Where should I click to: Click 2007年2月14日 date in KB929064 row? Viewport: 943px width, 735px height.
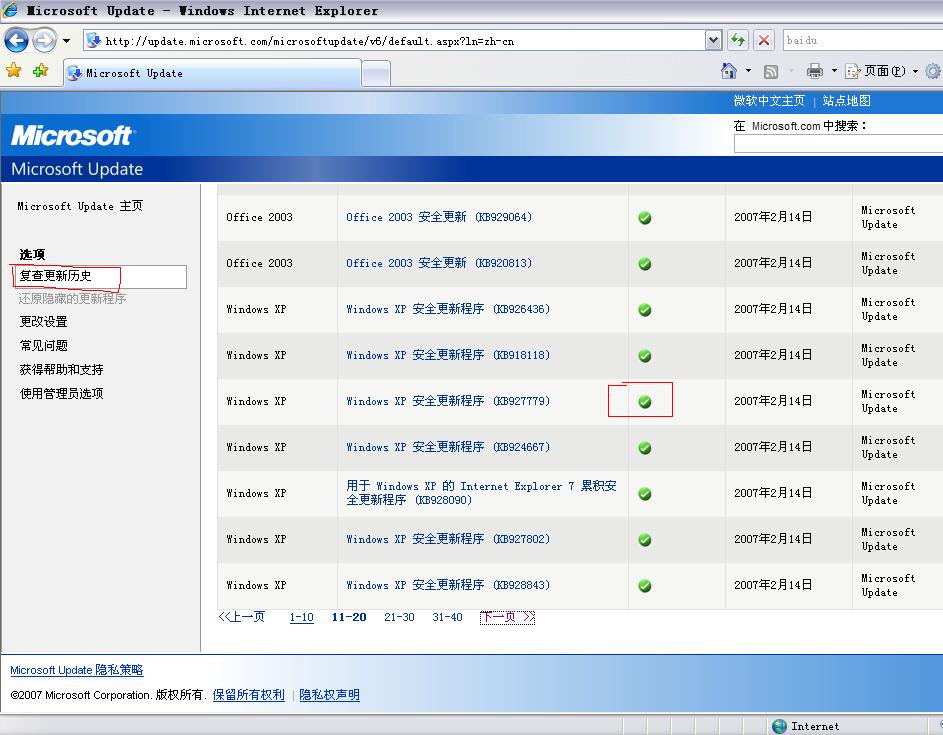point(773,217)
